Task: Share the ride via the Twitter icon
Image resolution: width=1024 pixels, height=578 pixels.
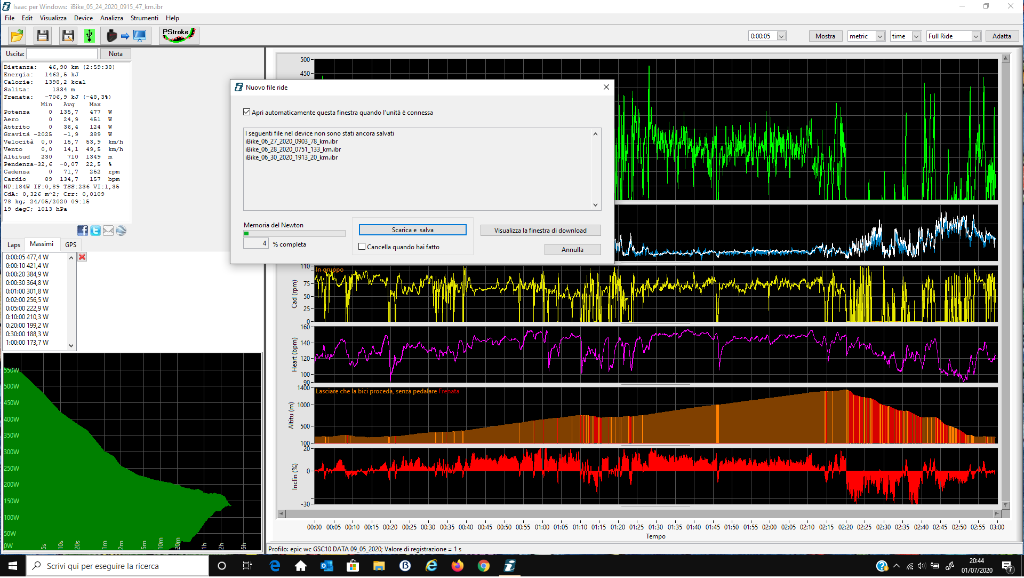Action: 96,230
